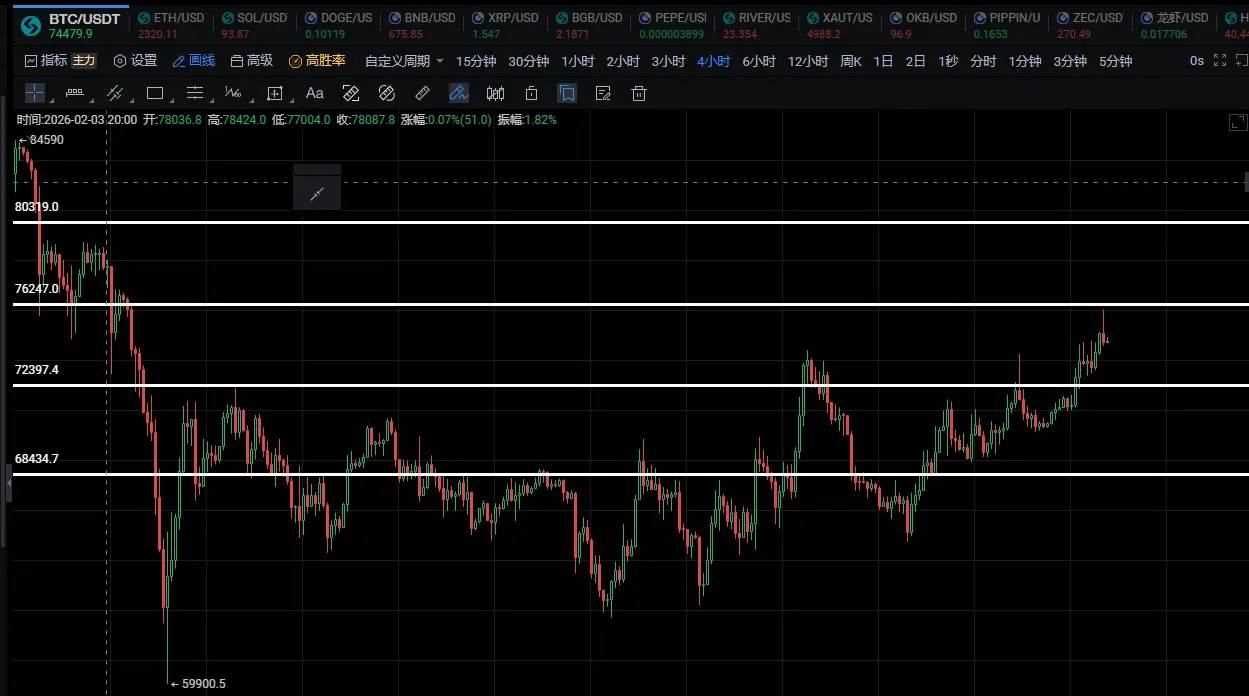This screenshot has height=696, width=1249.
Task: Select the rectangle shape tool
Action: click(155, 93)
